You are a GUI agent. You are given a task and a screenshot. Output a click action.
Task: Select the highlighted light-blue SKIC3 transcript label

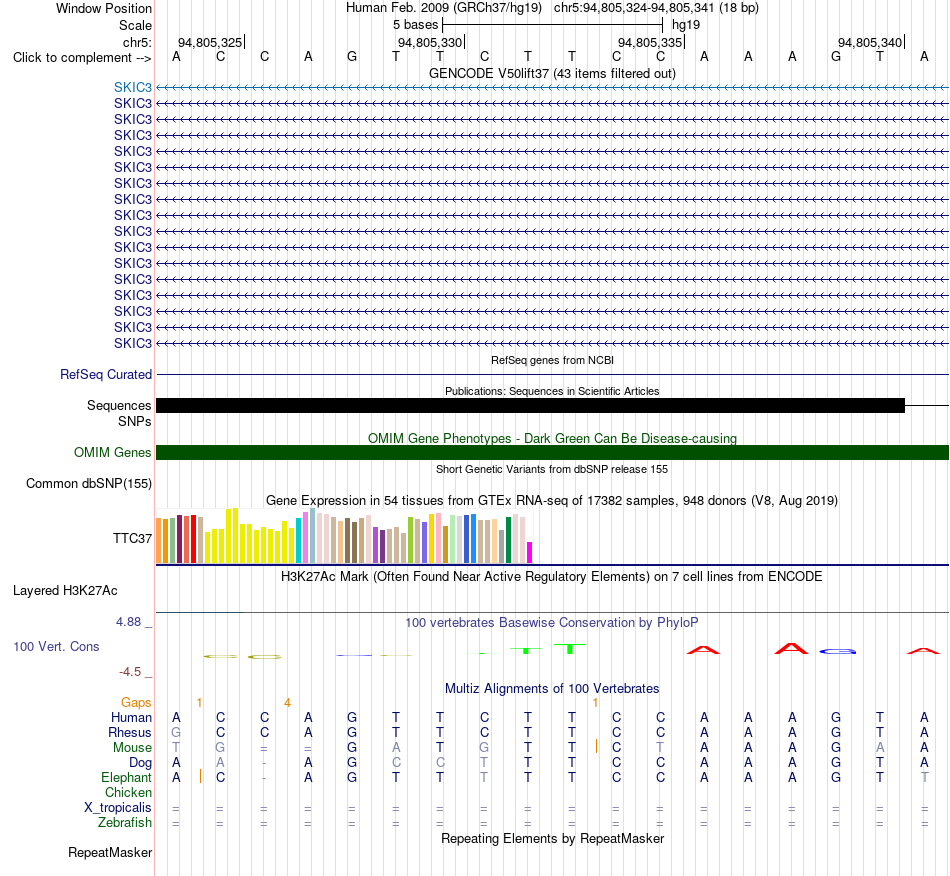[133, 87]
